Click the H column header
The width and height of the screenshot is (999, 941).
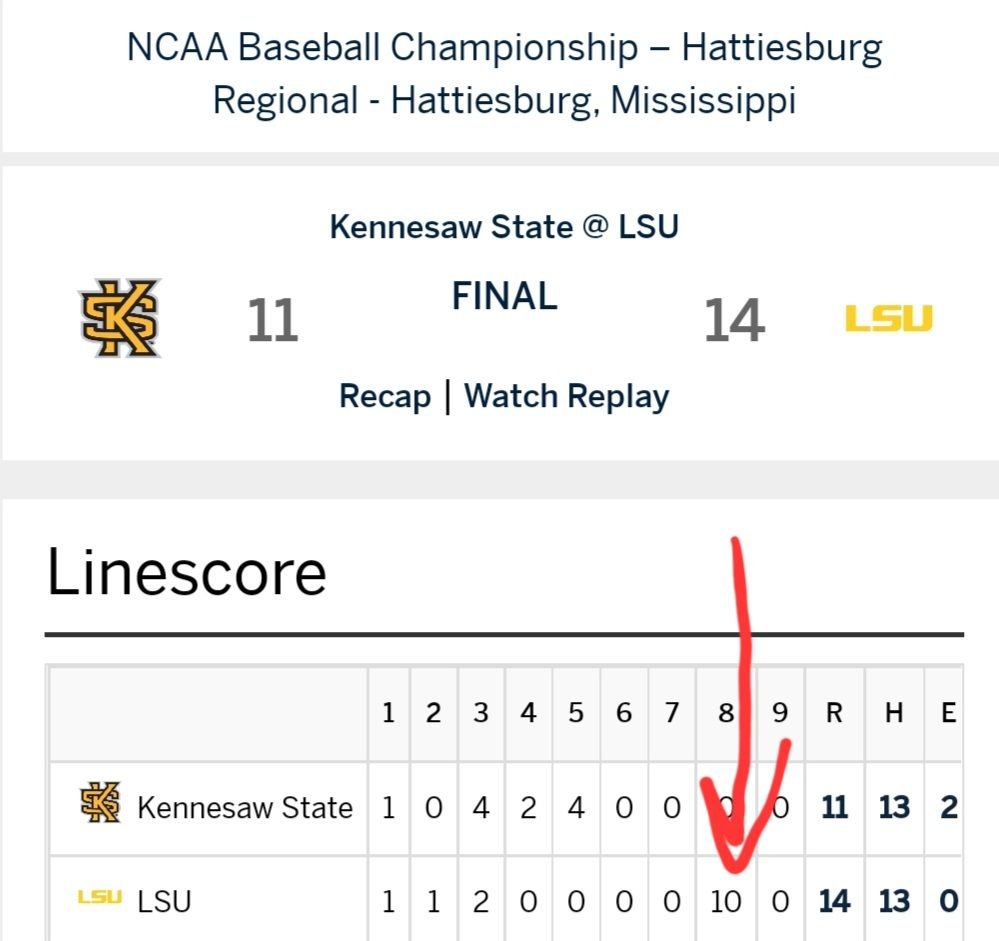click(894, 712)
